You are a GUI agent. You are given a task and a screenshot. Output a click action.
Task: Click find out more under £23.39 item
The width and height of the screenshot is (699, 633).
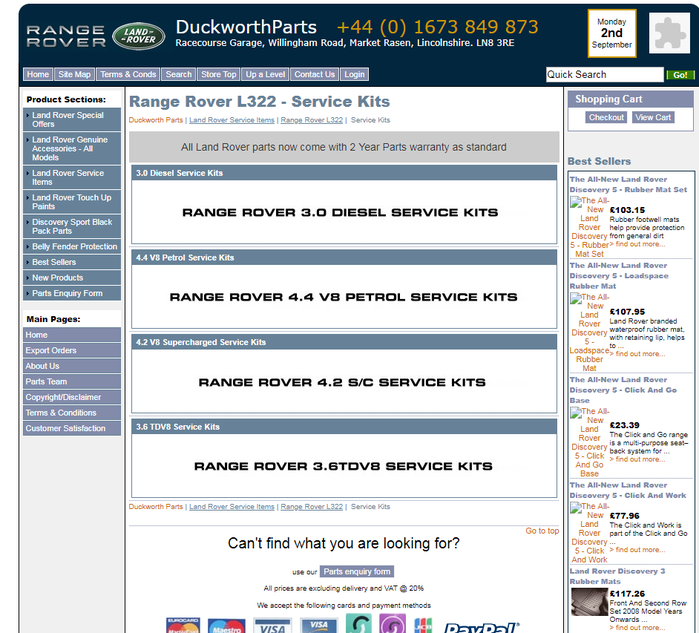(x=637, y=459)
